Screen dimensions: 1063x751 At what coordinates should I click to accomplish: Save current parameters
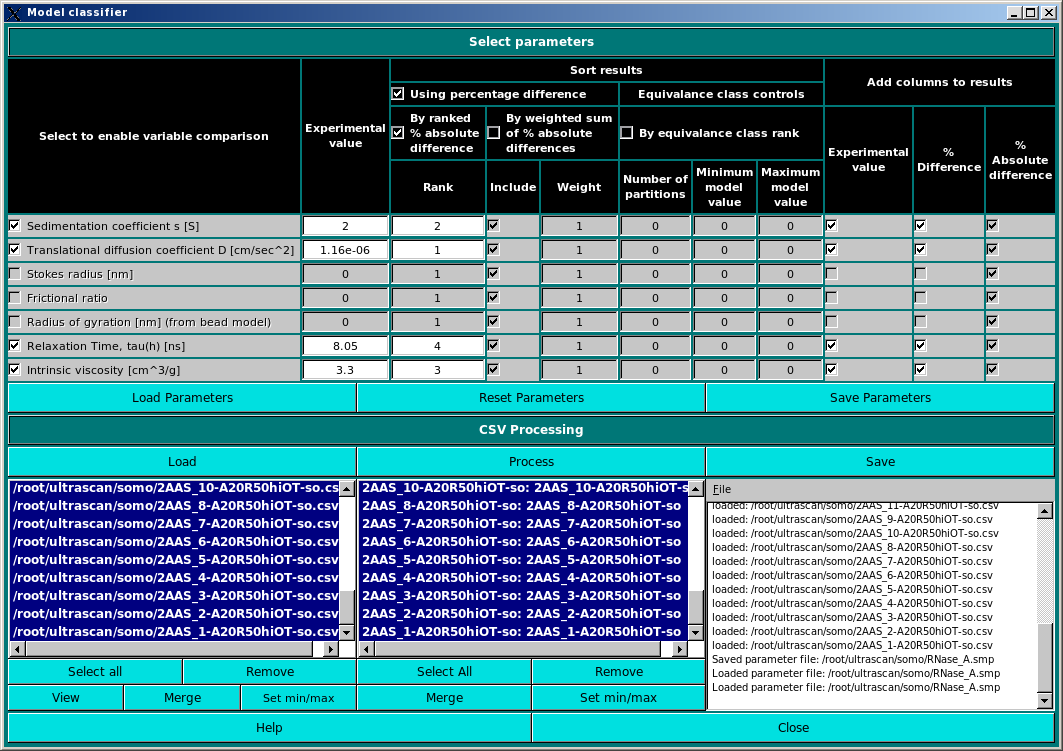[879, 397]
